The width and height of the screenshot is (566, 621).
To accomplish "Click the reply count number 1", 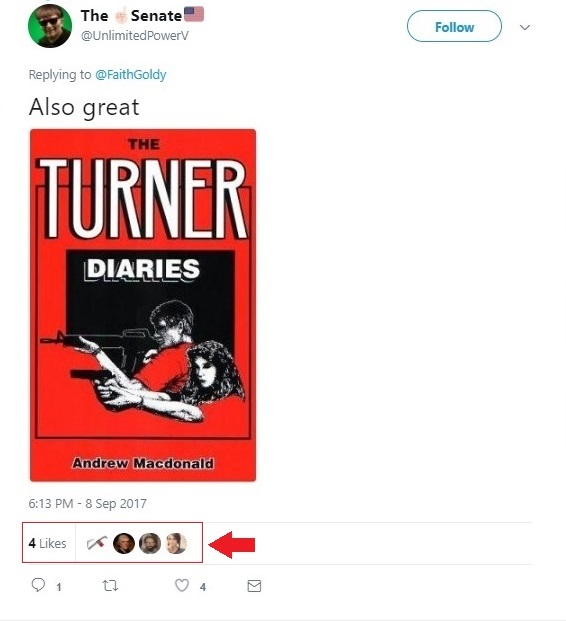I will pos(59,587).
